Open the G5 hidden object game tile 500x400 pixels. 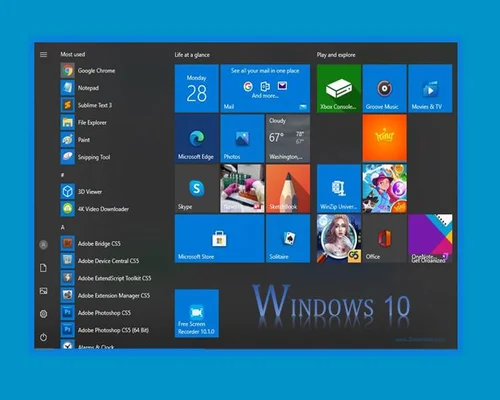pos(339,238)
